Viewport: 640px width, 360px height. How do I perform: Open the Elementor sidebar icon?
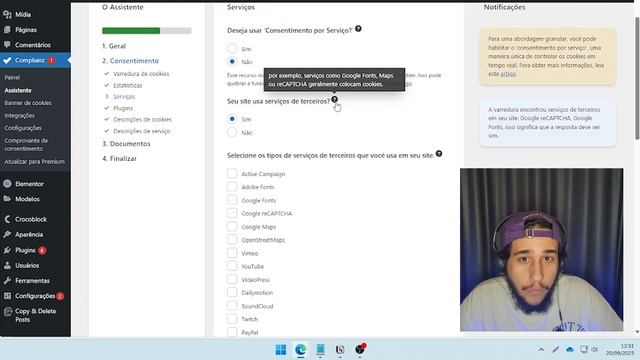[x=7, y=184]
